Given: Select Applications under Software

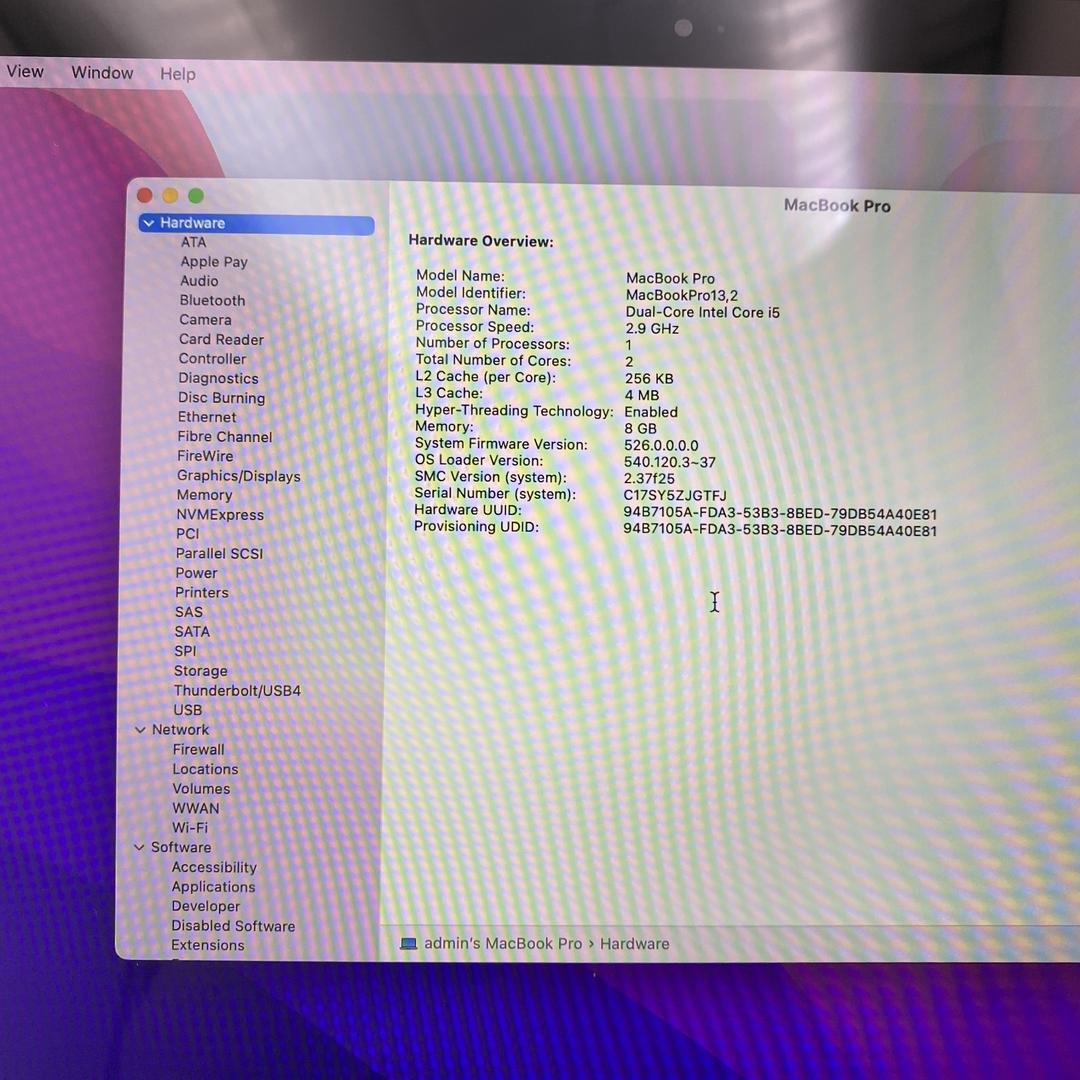Looking at the screenshot, I should (x=214, y=887).
